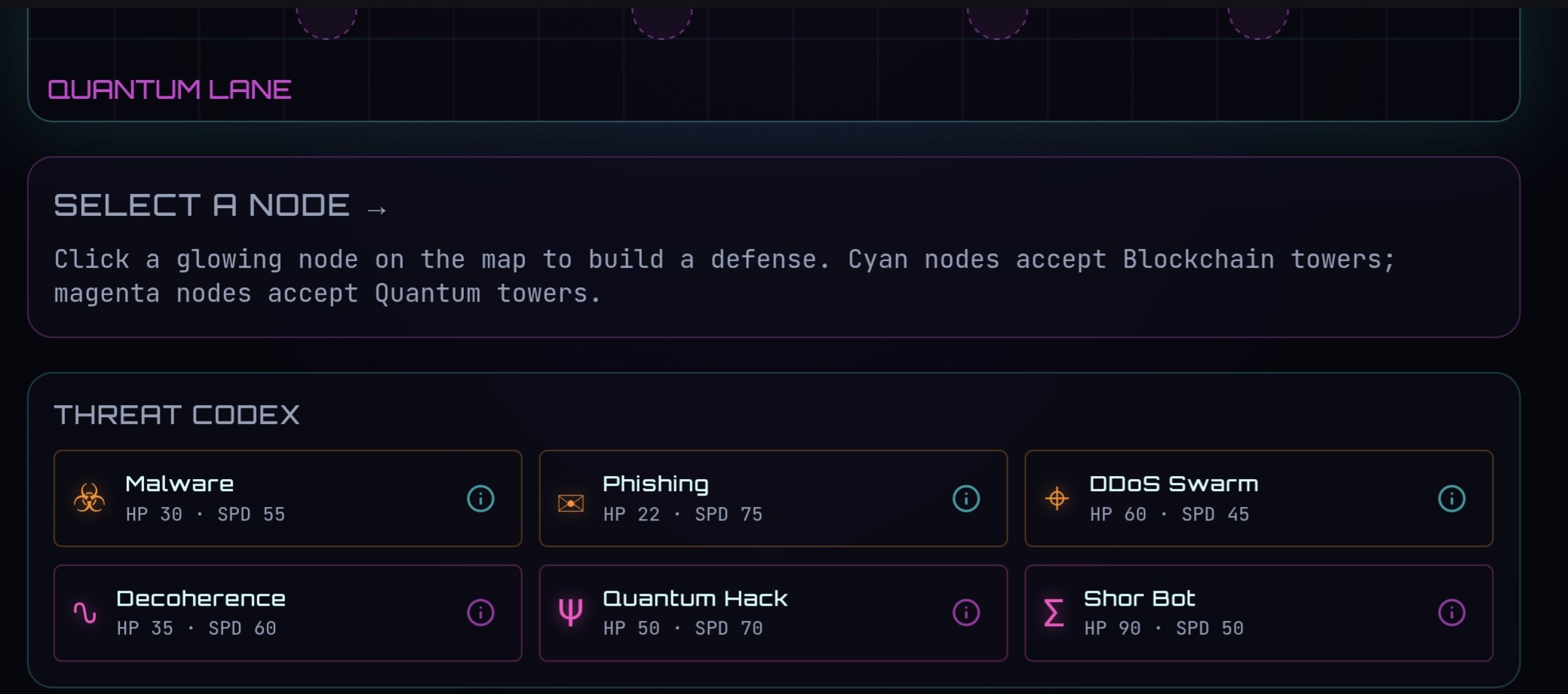1568x694 pixels.
Task: Click the Shor Bot card title
Action: pyautogui.click(x=1139, y=598)
